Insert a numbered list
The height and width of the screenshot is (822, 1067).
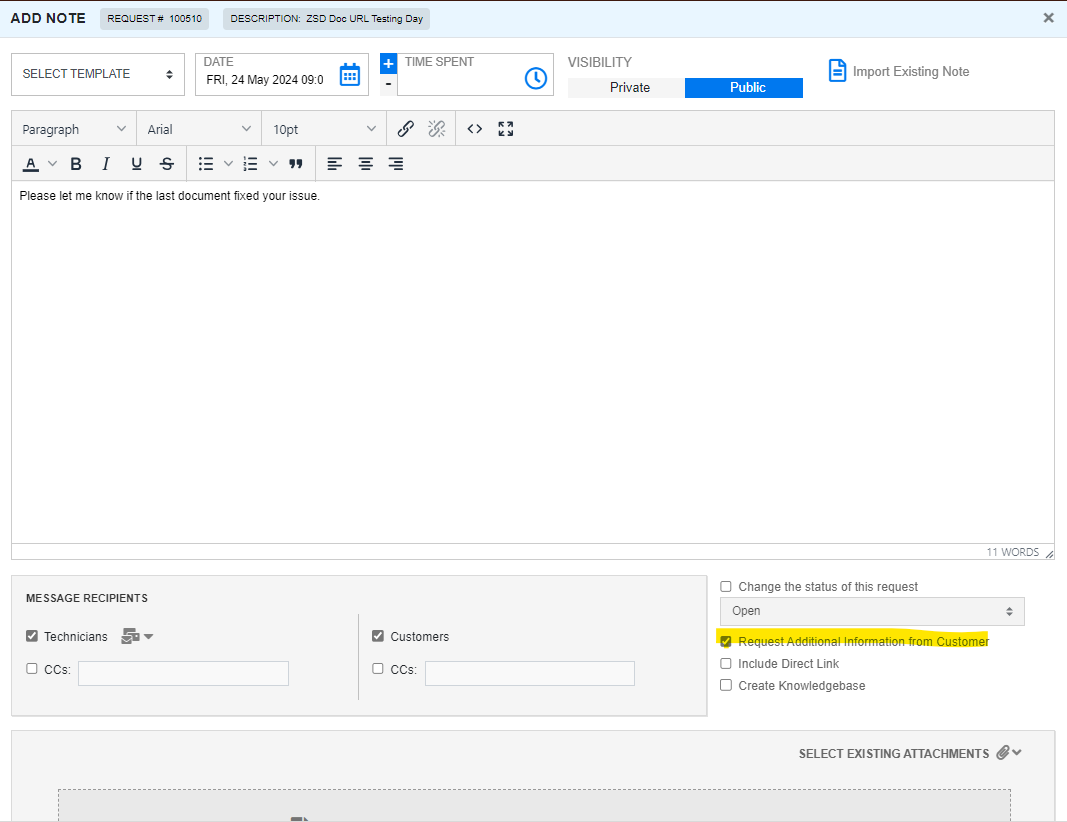pos(250,164)
